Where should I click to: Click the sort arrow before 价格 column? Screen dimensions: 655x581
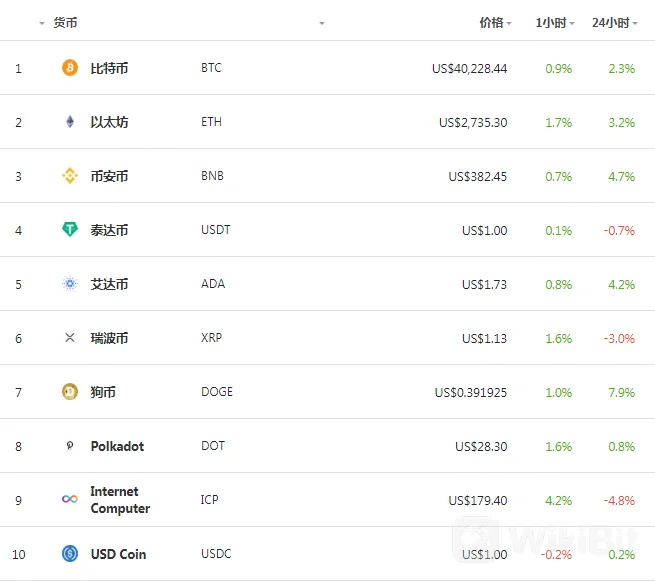322,23
